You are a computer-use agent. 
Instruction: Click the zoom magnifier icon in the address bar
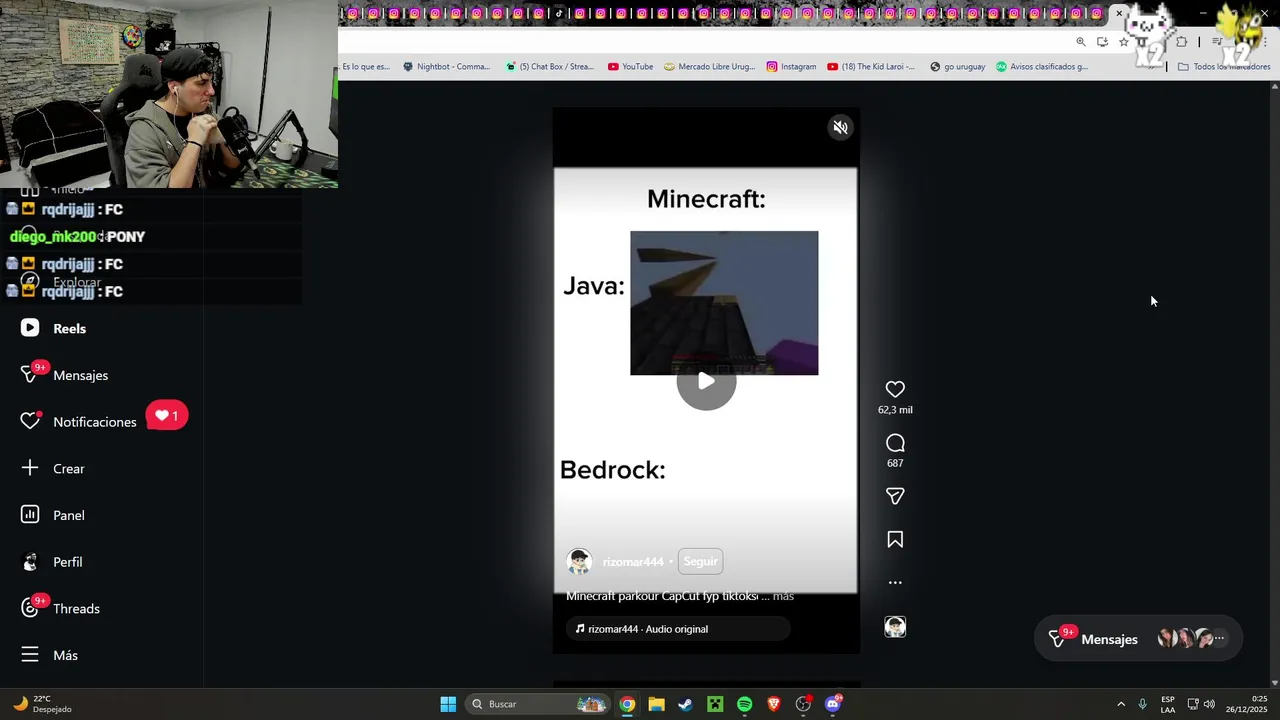(x=1081, y=42)
